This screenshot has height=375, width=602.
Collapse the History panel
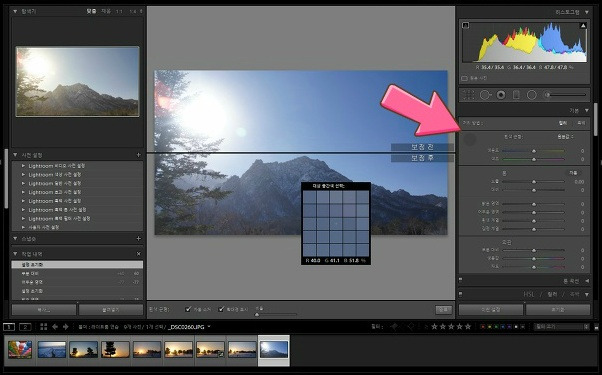coord(15,254)
